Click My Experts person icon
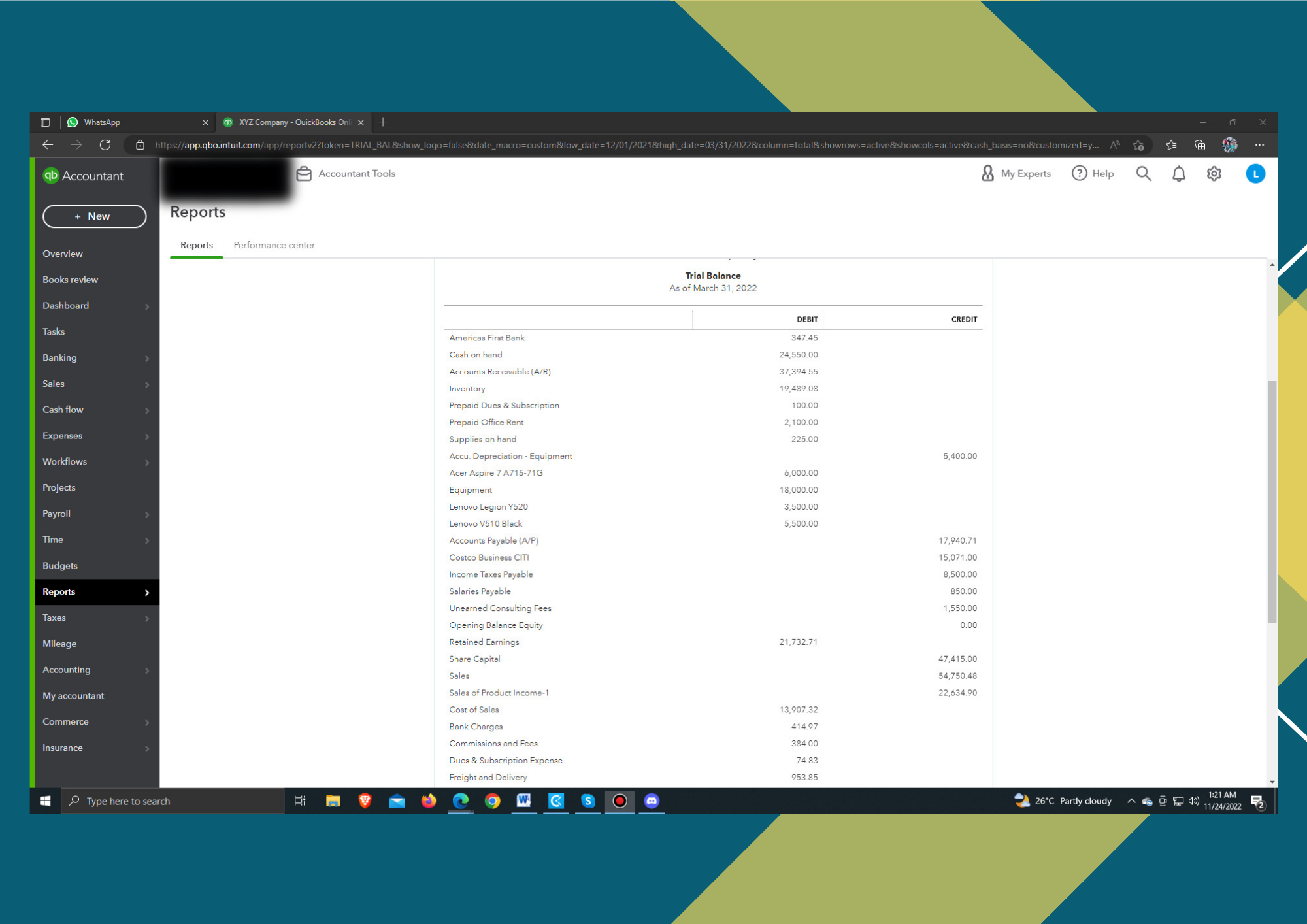 point(987,174)
